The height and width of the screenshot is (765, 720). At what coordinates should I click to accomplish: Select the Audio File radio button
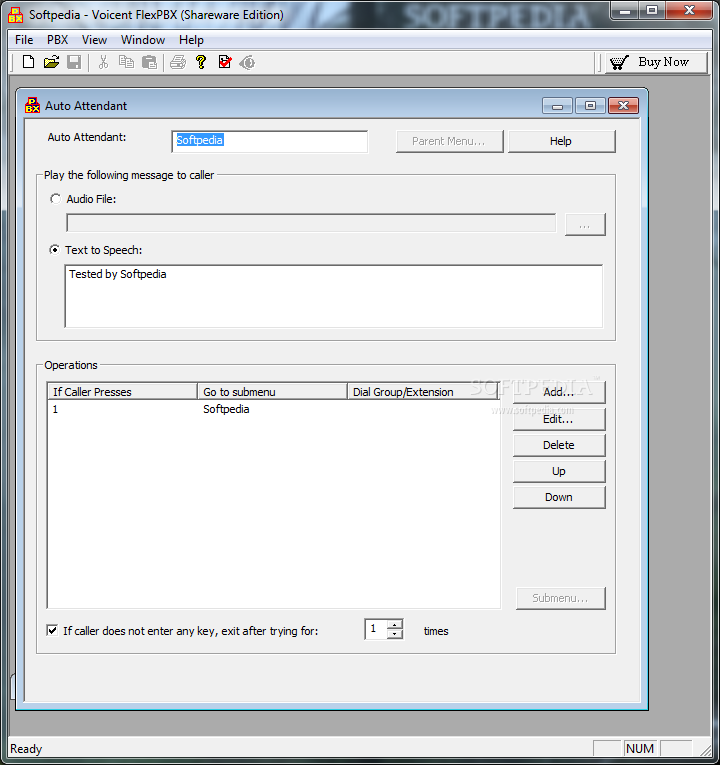click(55, 199)
